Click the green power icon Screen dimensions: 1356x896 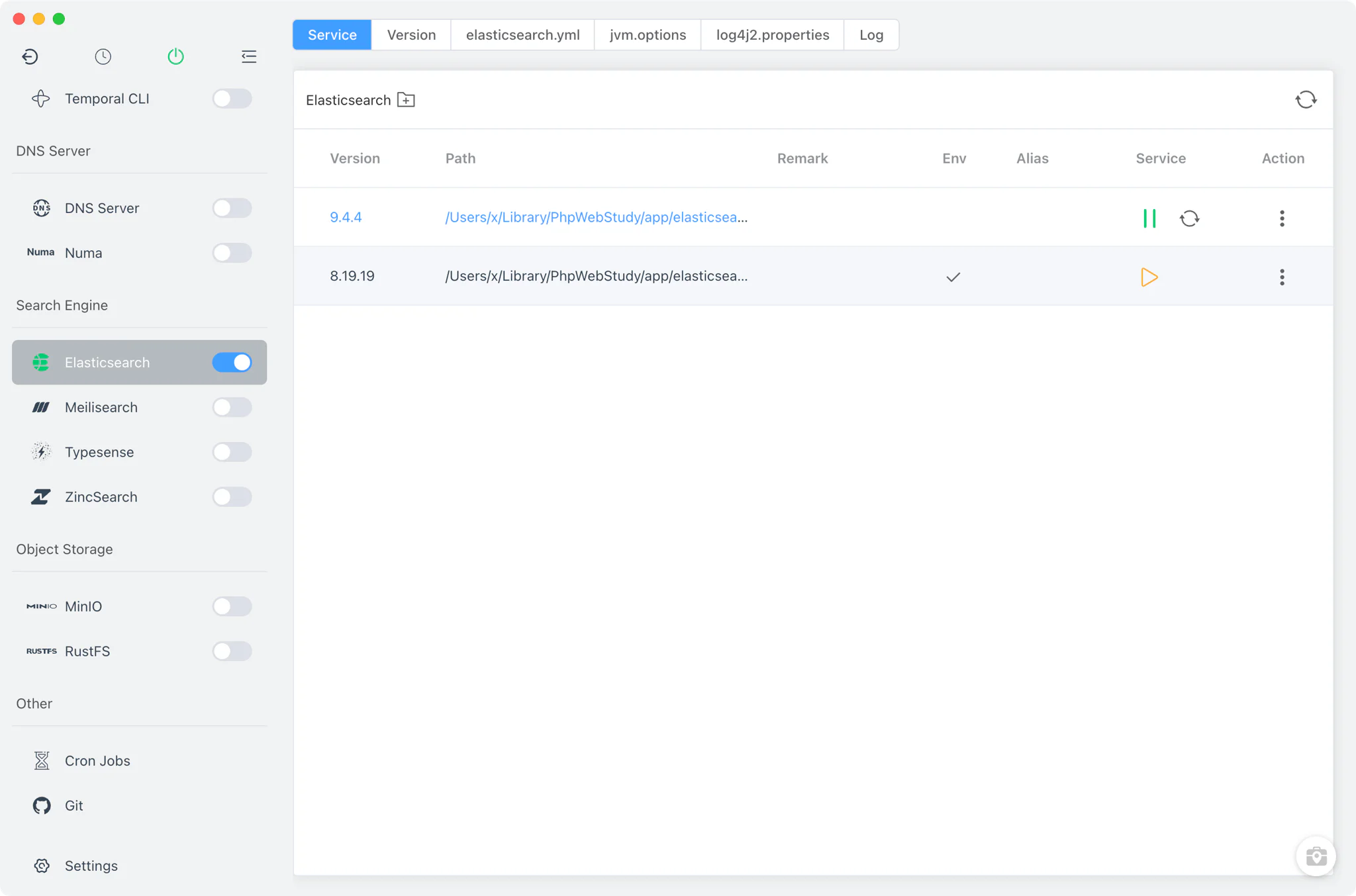coord(175,56)
